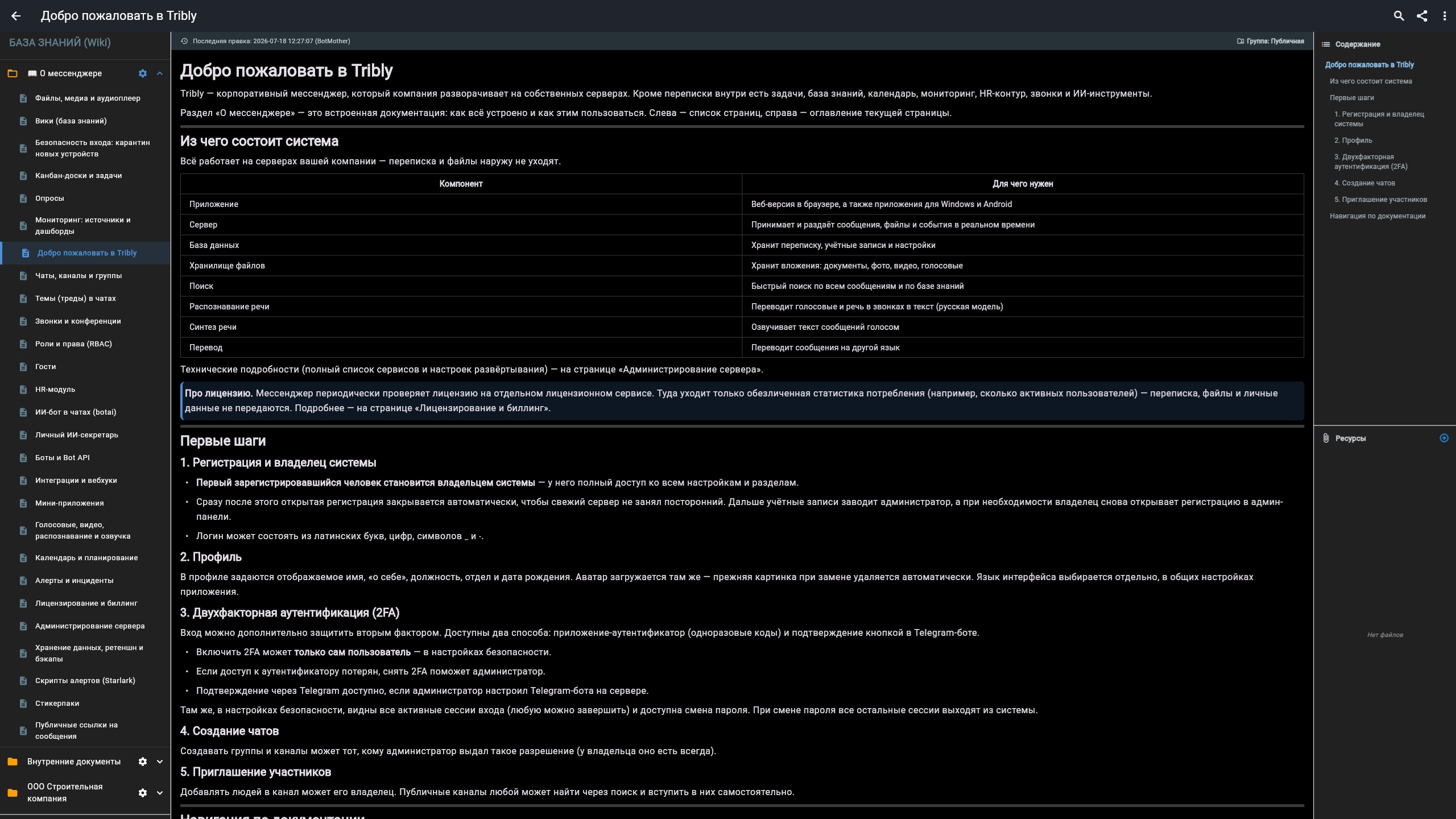Open «Вики (база знаний)» page
Viewport: 1456px width, 819px height.
pyautogui.click(x=85, y=121)
